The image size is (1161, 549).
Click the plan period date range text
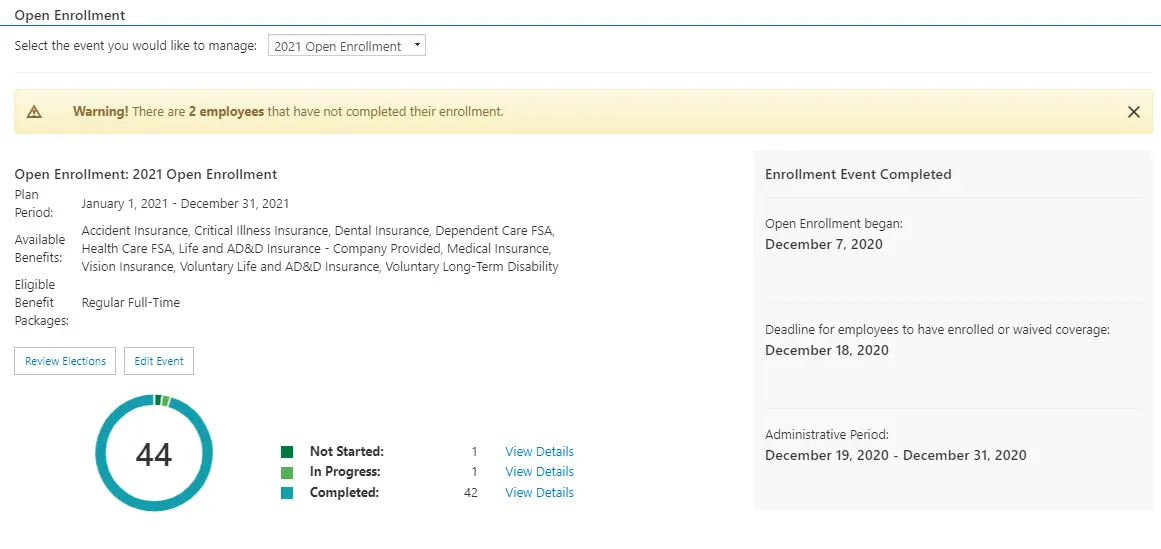coord(185,204)
